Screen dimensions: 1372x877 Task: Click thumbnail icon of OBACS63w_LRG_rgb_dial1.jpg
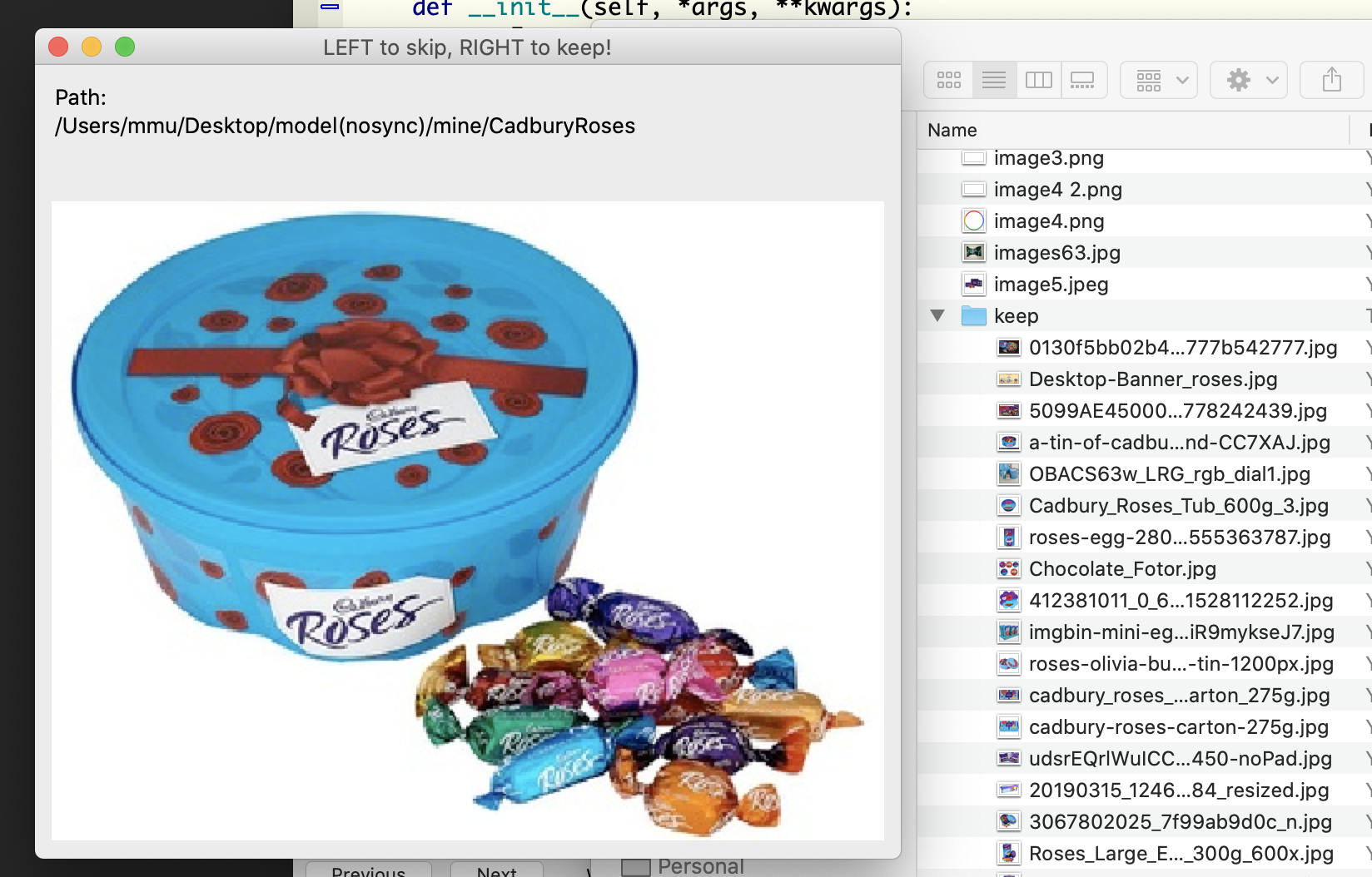pyautogui.click(x=1009, y=474)
